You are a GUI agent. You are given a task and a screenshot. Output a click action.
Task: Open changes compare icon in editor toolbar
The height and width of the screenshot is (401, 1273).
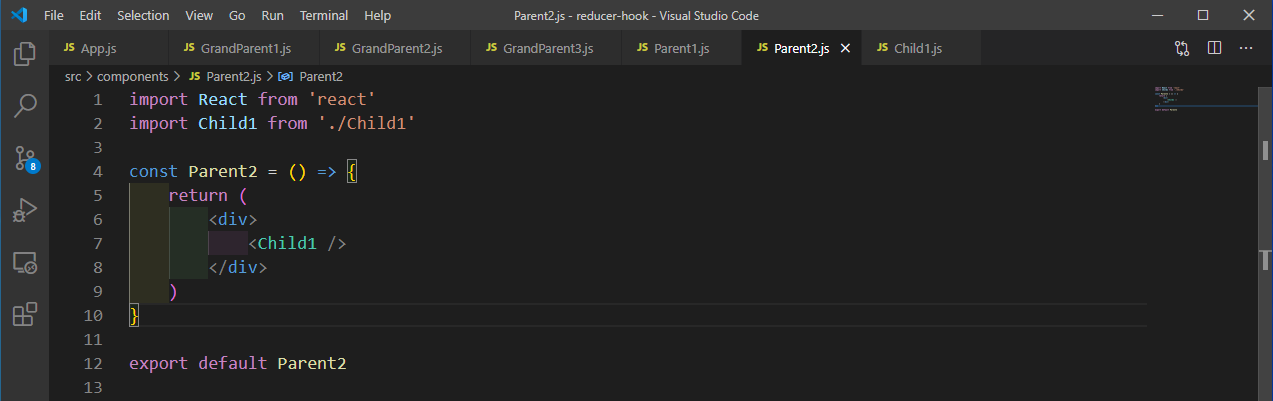(x=1182, y=48)
